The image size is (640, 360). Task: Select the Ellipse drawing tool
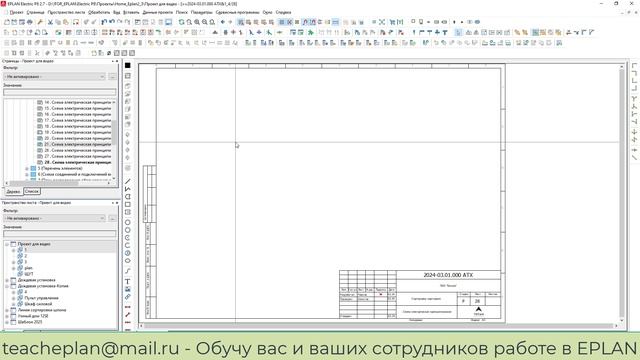pos(128,261)
